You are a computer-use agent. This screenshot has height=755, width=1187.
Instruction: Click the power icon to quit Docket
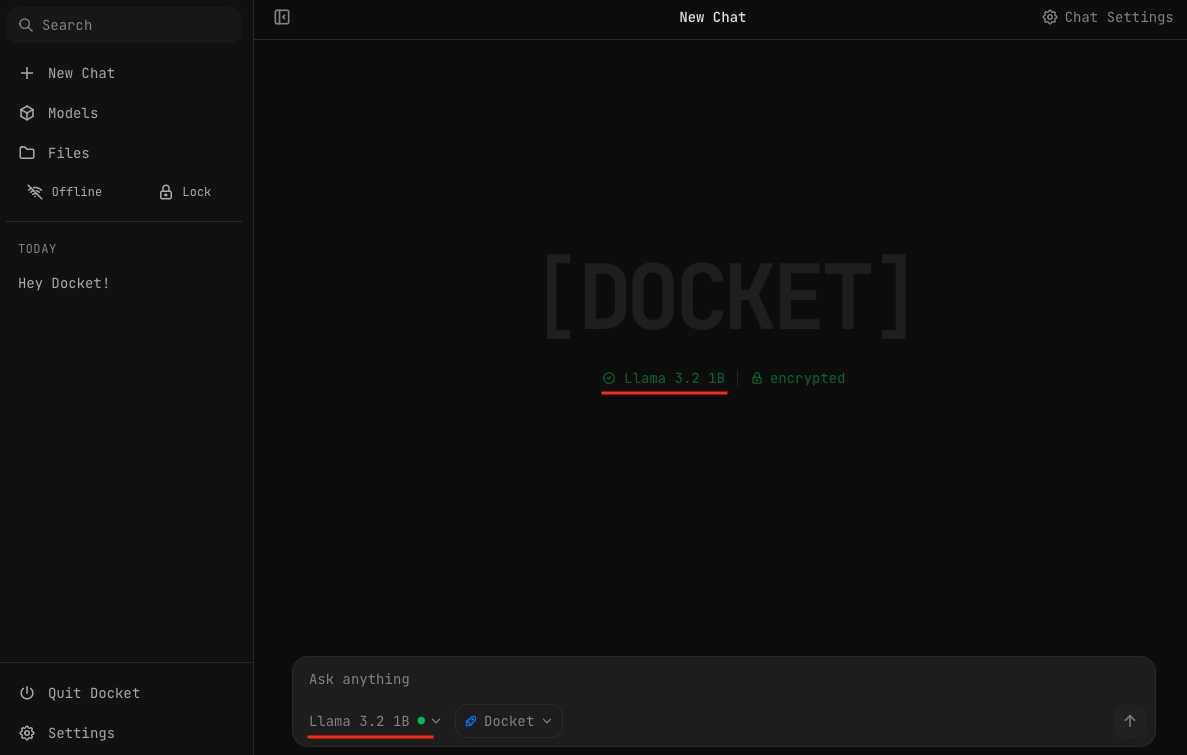(27, 693)
